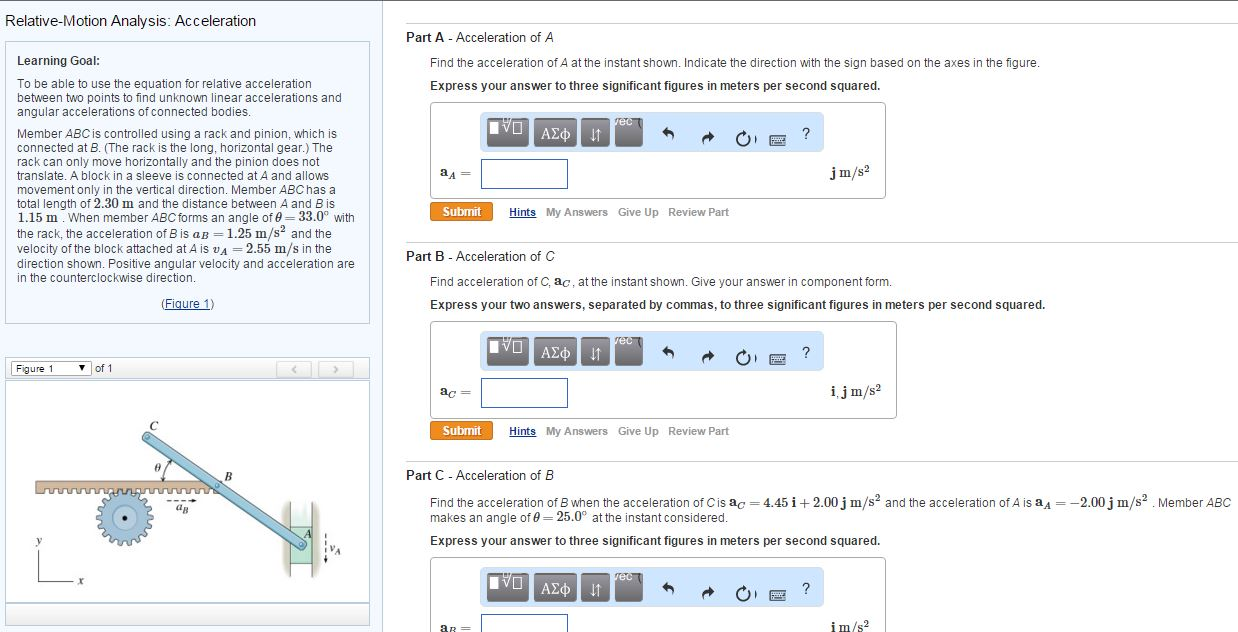Open Greek symbols ΑΣφ menu in Part A
The image size is (1238, 632).
pyautogui.click(x=555, y=131)
